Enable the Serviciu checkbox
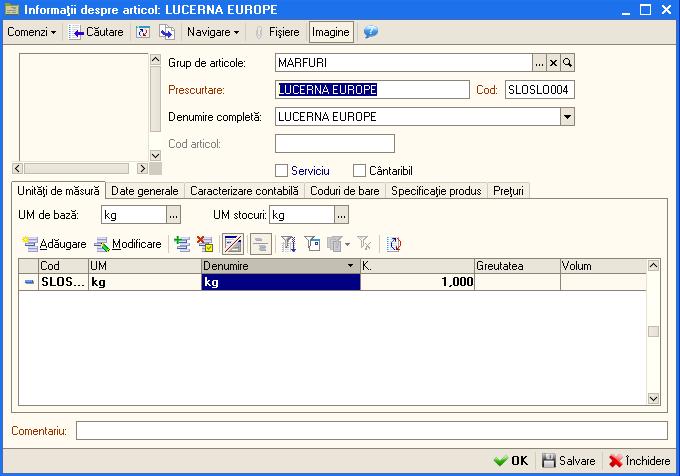The height and width of the screenshot is (476, 680). pos(281,171)
